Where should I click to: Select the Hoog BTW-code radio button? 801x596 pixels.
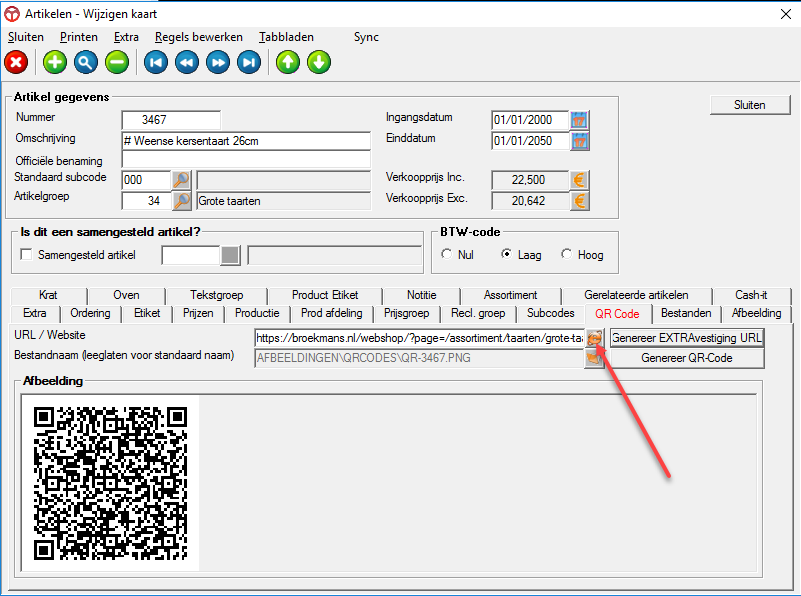[567, 254]
